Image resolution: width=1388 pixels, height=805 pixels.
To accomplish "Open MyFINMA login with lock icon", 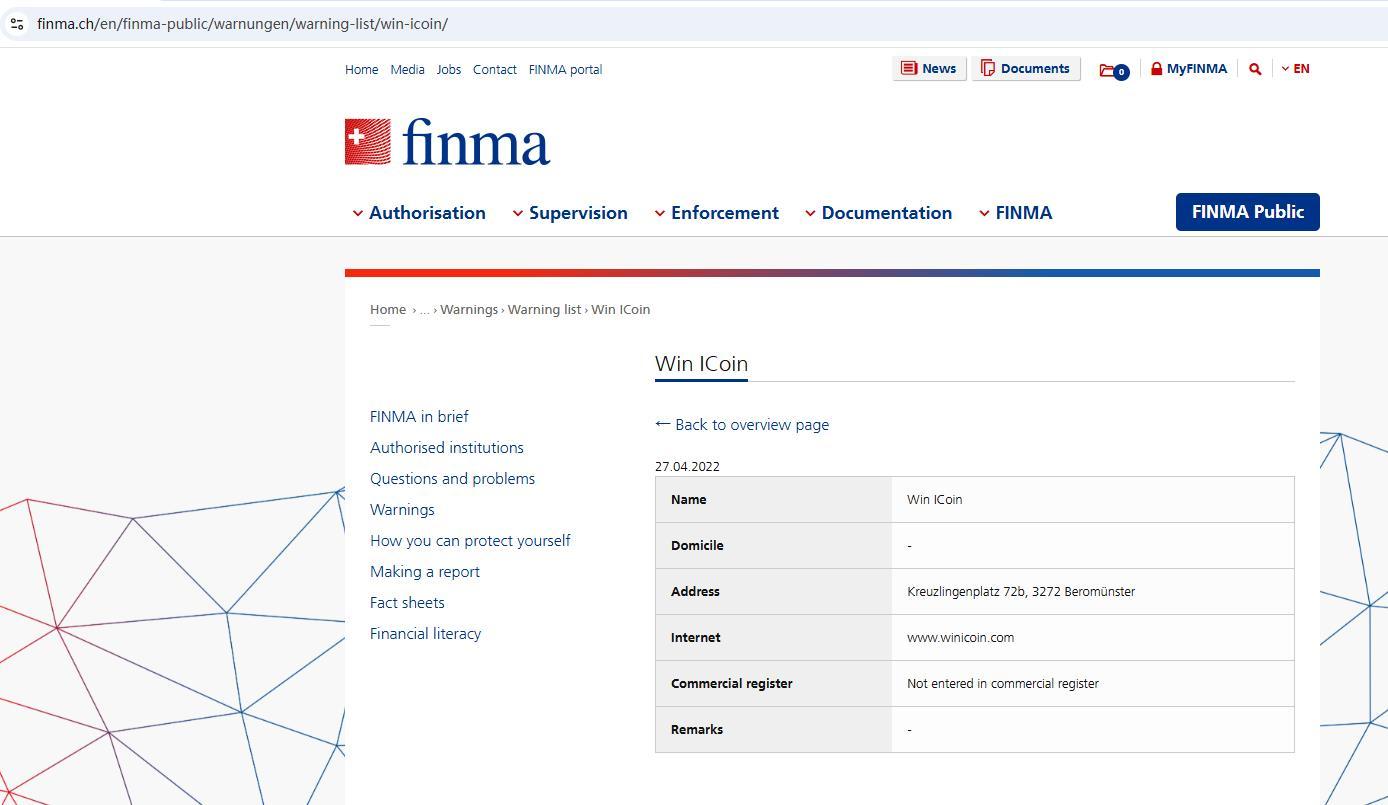I will [1188, 69].
